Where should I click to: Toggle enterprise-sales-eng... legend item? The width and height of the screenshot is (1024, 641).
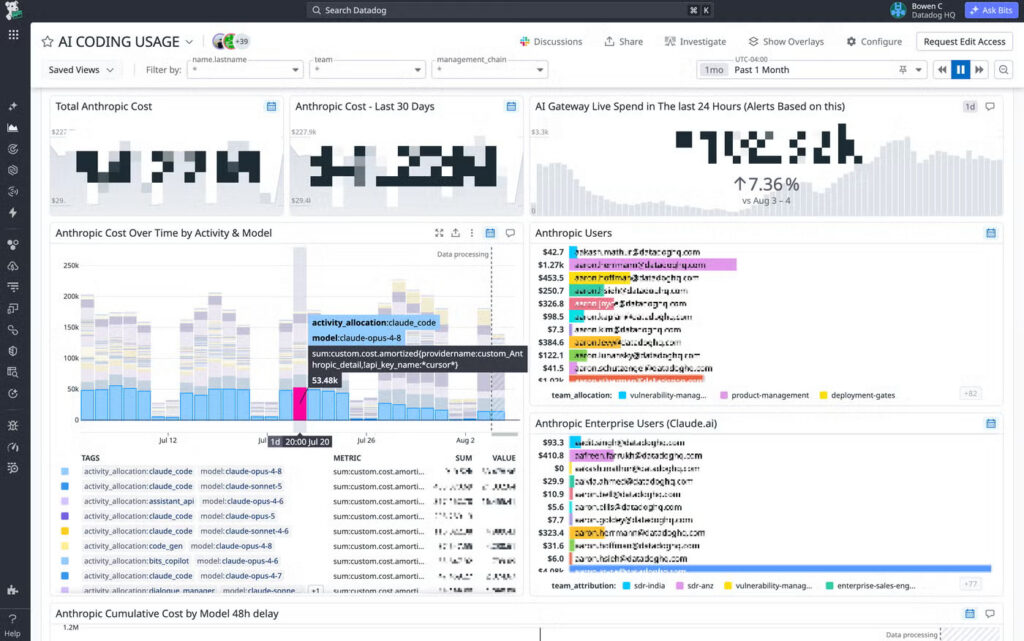(871, 586)
